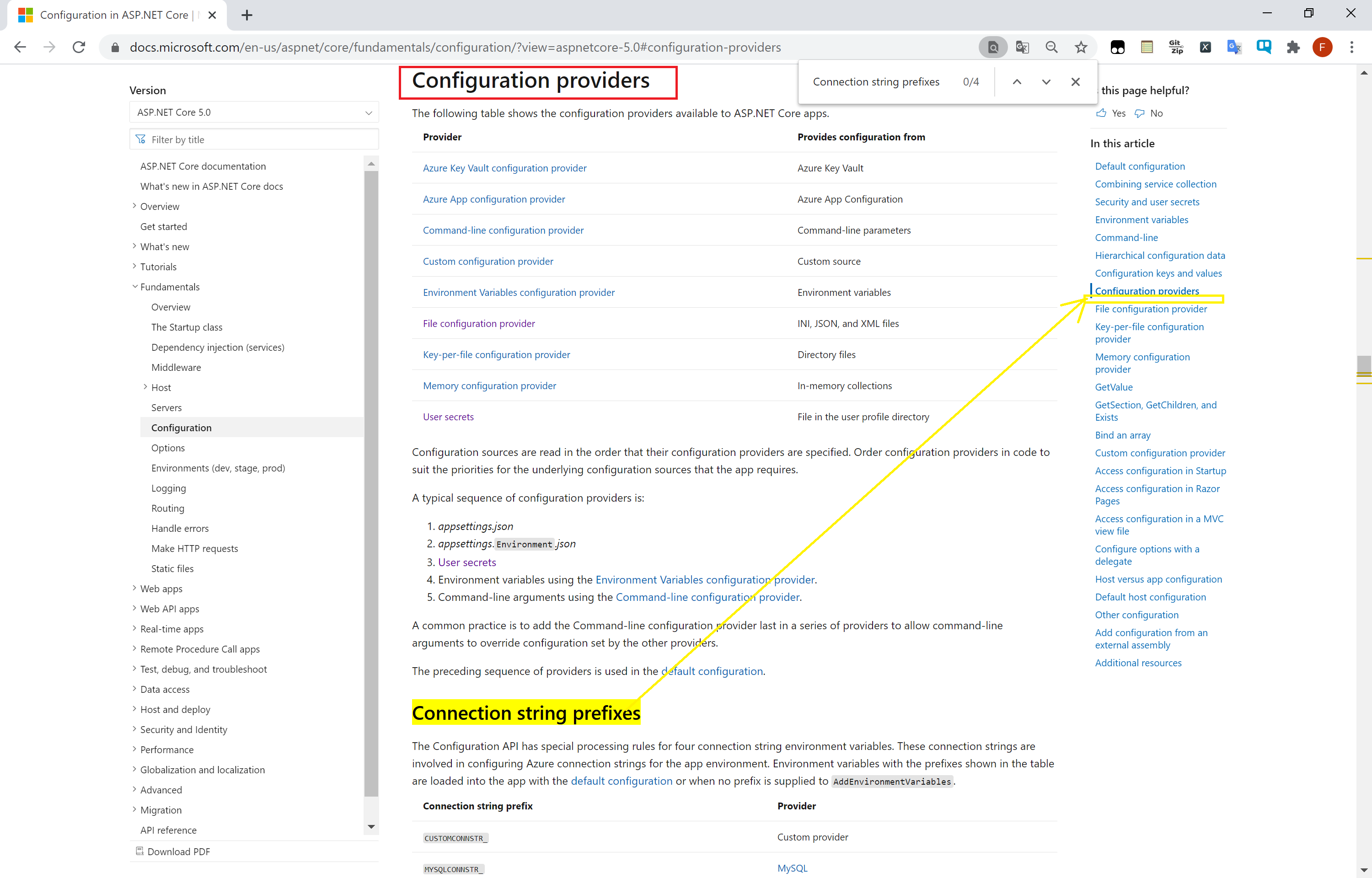Bookmark this page with the star icon
This screenshot has width=1372, height=878.
(x=1081, y=47)
